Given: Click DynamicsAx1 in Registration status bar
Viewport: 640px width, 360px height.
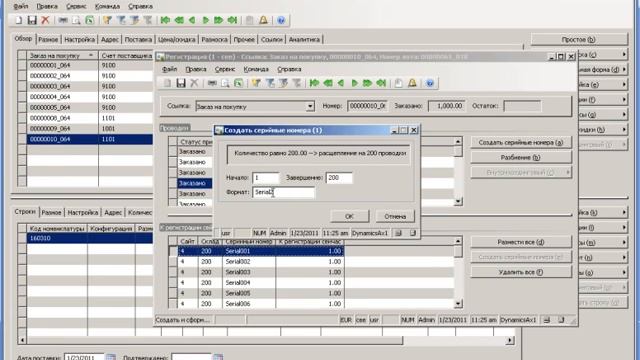Looking at the screenshot, I should [x=518, y=320].
